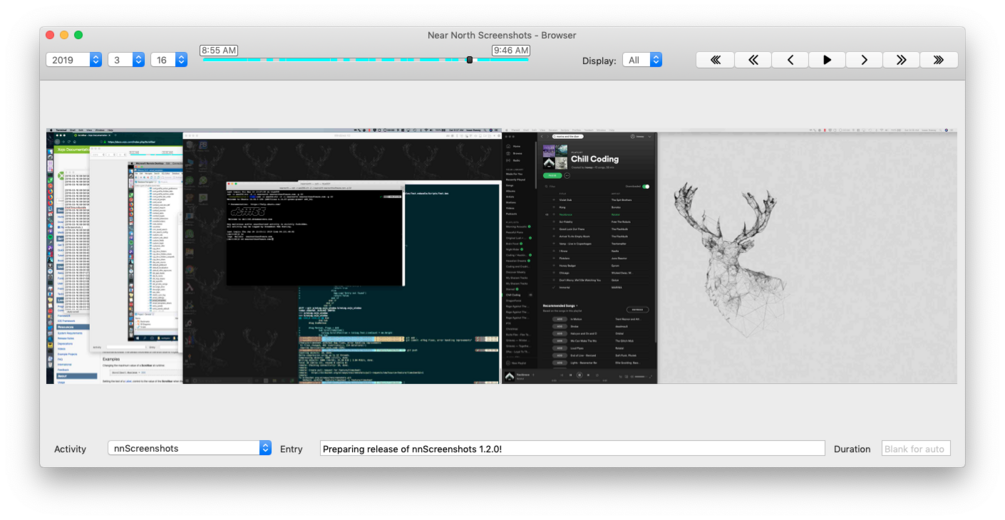Skip forward with the double-right arrow button
This screenshot has height=520, width=1005.
[x=901, y=60]
